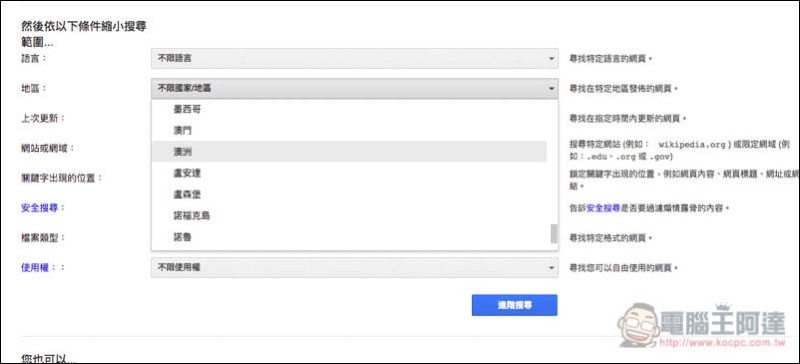800x364 pixels.
Task: Click the blue 進階搜尋 button
Action: (514, 305)
